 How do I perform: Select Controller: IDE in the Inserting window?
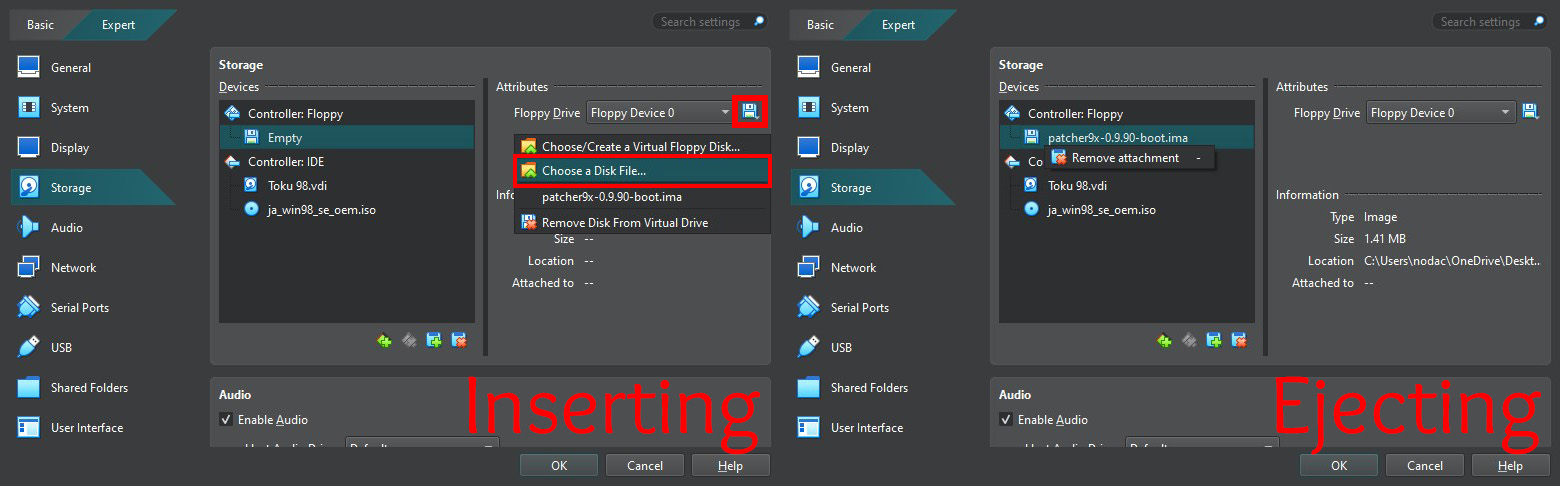tap(347, 161)
